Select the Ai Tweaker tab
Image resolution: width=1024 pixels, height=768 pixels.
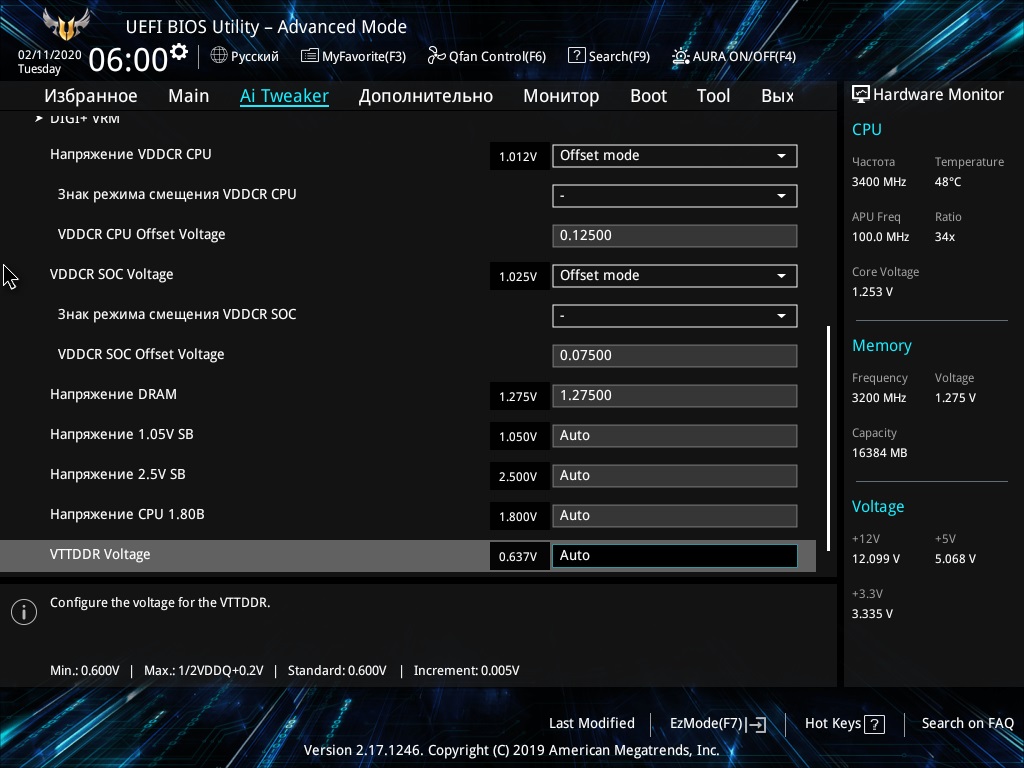click(x=284, y=96)
